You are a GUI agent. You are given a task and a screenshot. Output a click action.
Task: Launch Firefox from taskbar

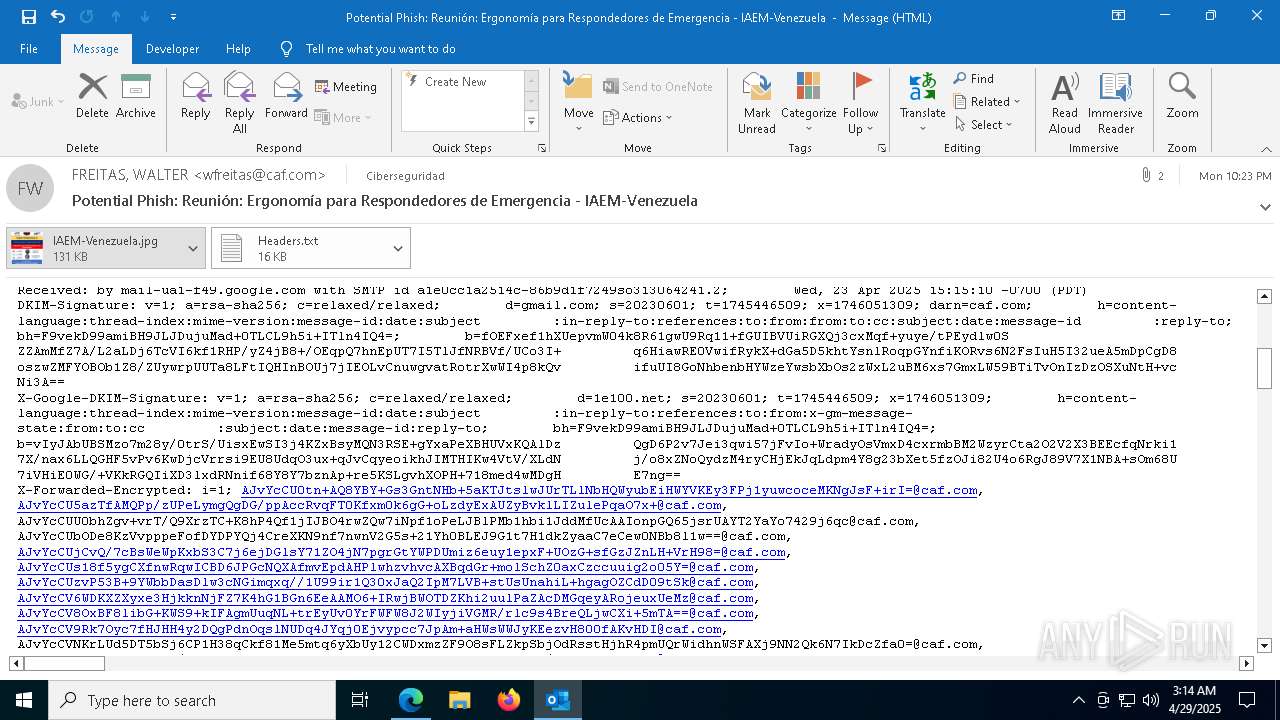[508, 700]
